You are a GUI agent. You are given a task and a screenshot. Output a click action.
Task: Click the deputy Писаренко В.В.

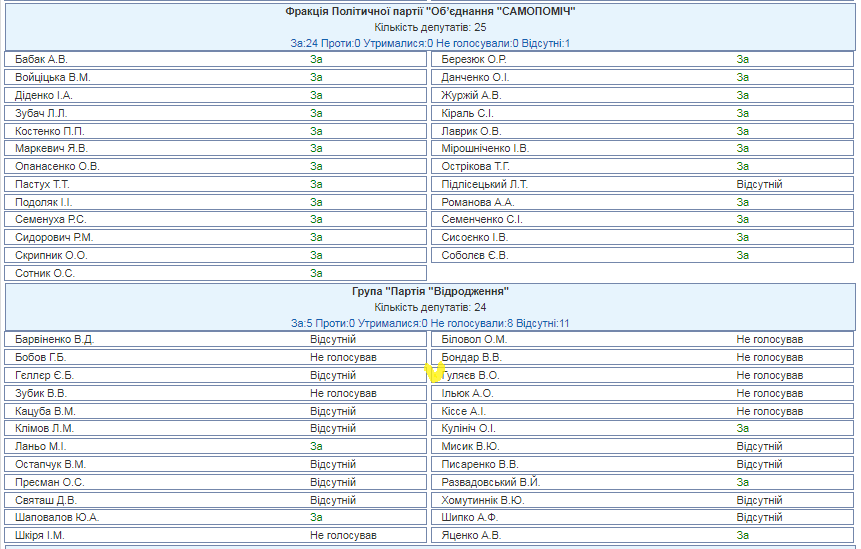click(480, 464)
